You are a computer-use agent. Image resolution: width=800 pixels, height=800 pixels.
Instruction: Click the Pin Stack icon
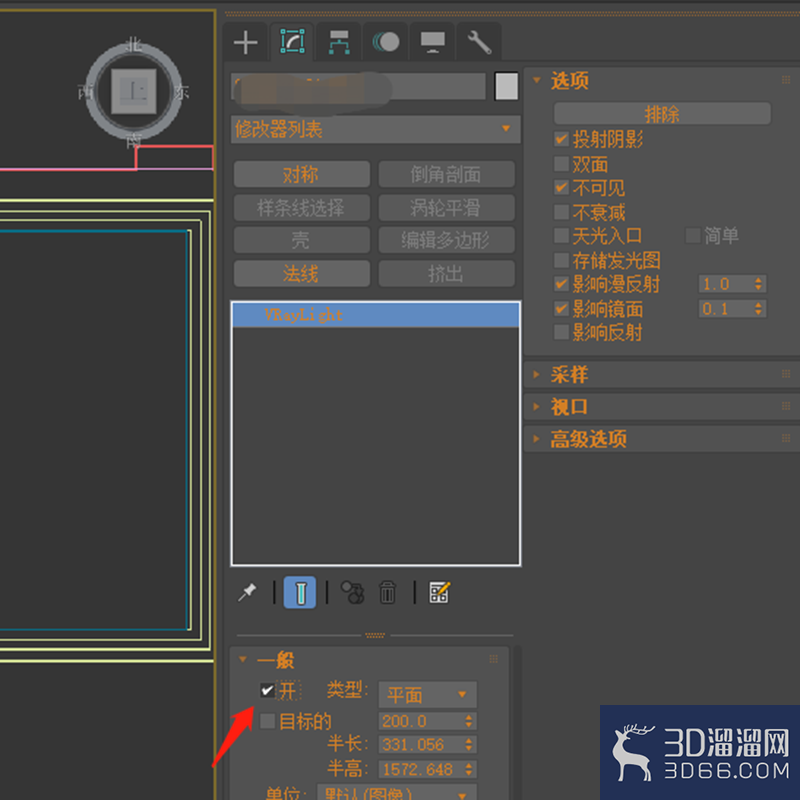click(x=247, y=592)
